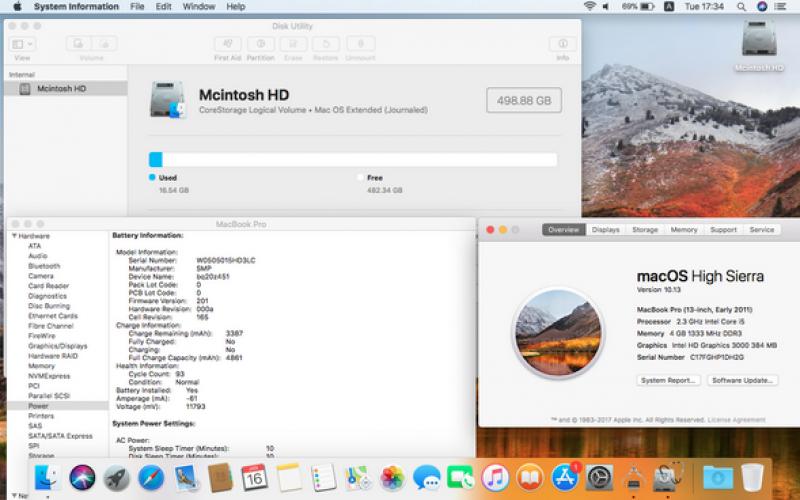Open the View dropdown in Disk Utility
Image resolution: width=800 pixels, height=500 pixels.
click(22, 44)
